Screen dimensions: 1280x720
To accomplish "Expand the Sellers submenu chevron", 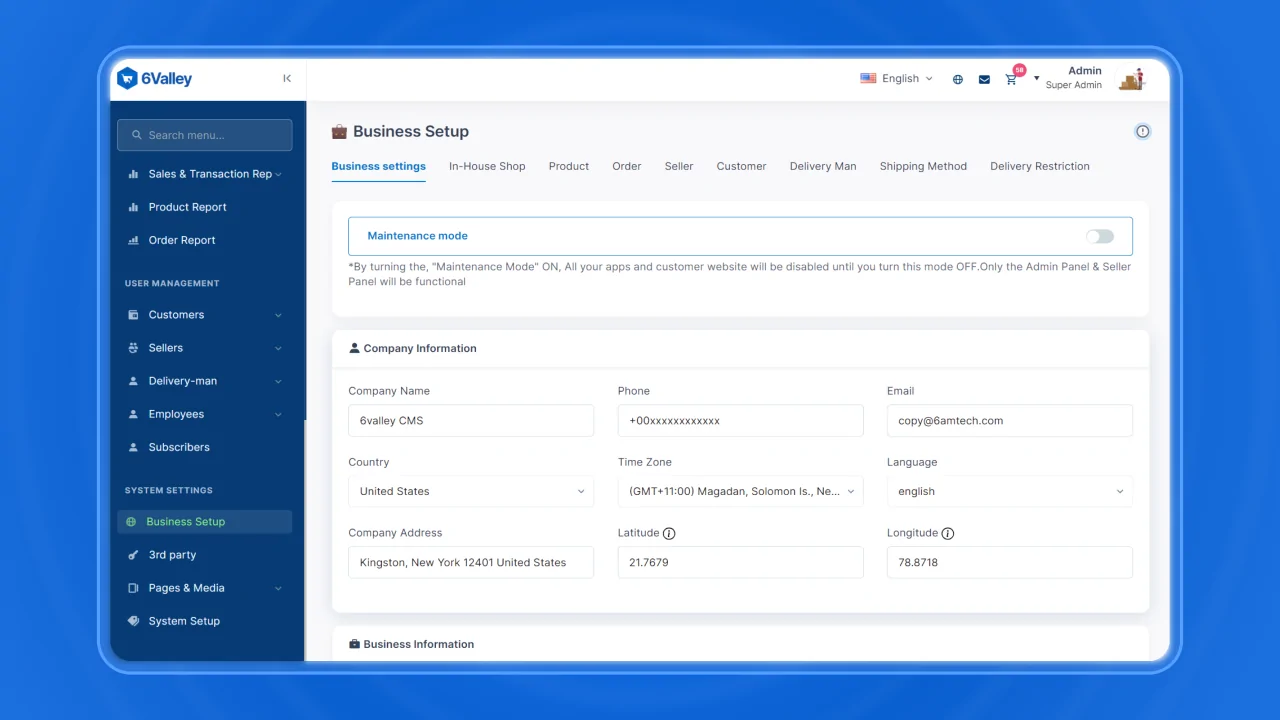I will tap(278, 348).
